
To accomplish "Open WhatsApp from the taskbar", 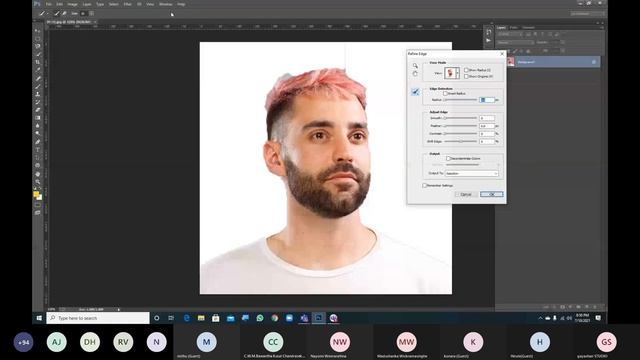I will tap(260, 318).
